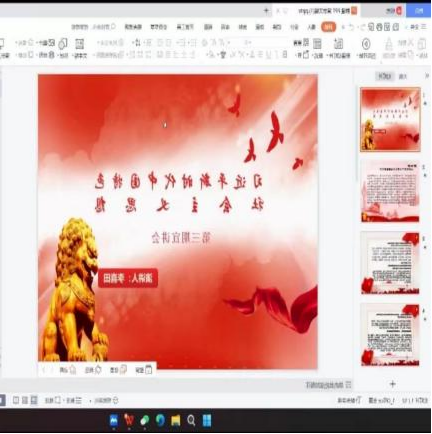432x434 pixels.
Task: Click the play slideshow from current icon
Action: pos(366,44)
